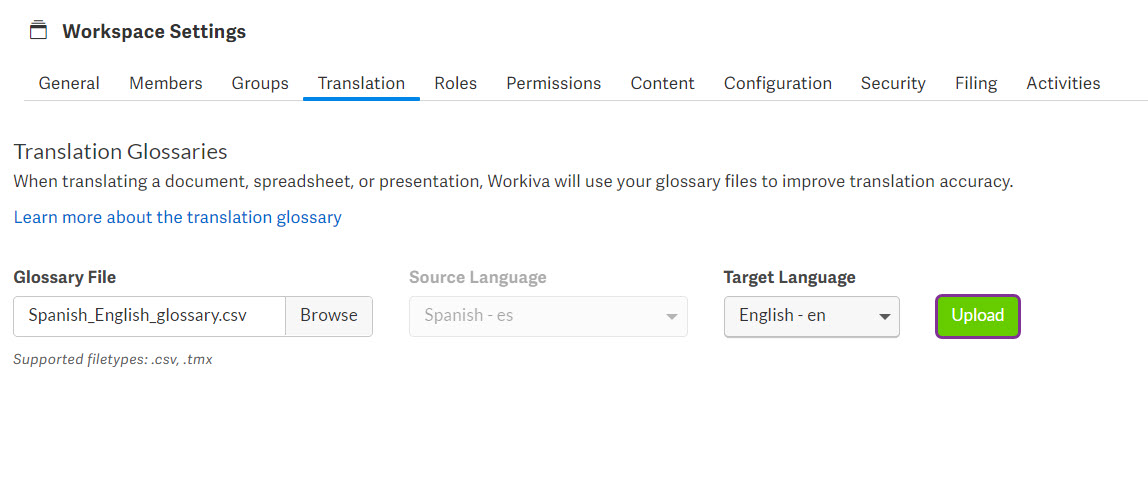Image resolution: width=1148 pixels, height=483 pixels.
Task: Go to the Roles tab
Action: click(455, 83)
